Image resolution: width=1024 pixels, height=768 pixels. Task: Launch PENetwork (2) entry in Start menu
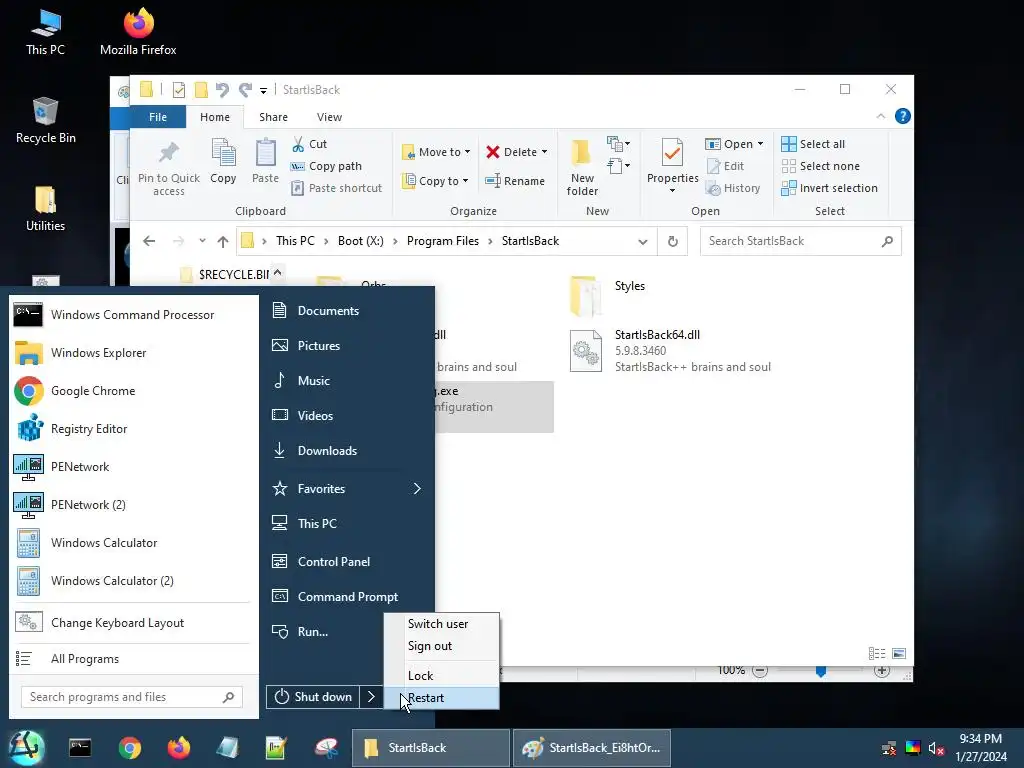coord(134,505)
